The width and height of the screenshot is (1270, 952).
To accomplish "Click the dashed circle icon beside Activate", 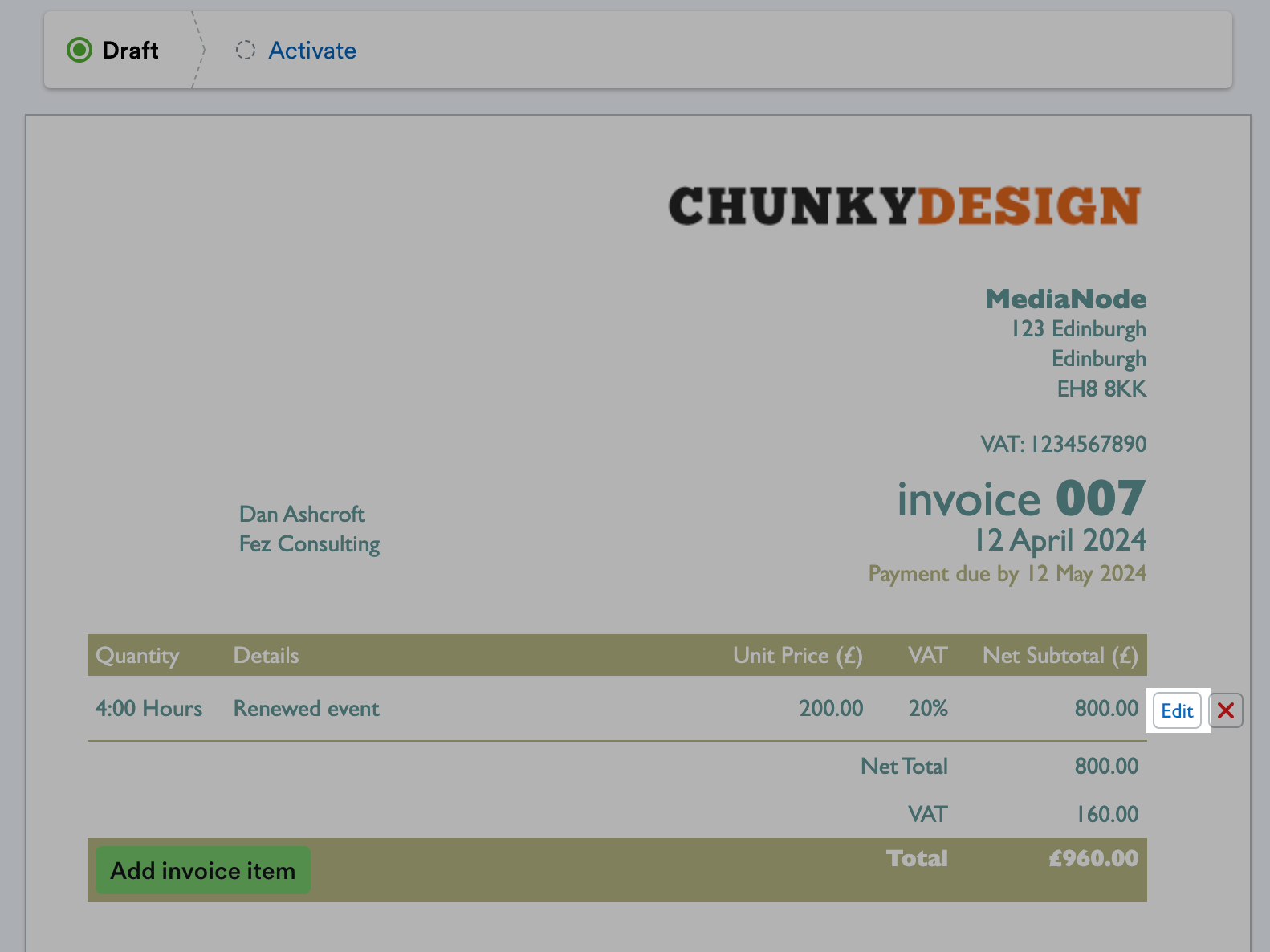I will 246,51.
